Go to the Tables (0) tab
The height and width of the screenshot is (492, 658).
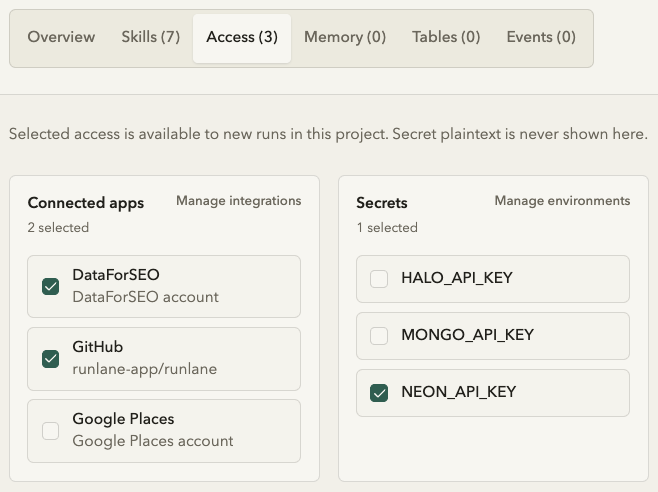coord(446,37)
